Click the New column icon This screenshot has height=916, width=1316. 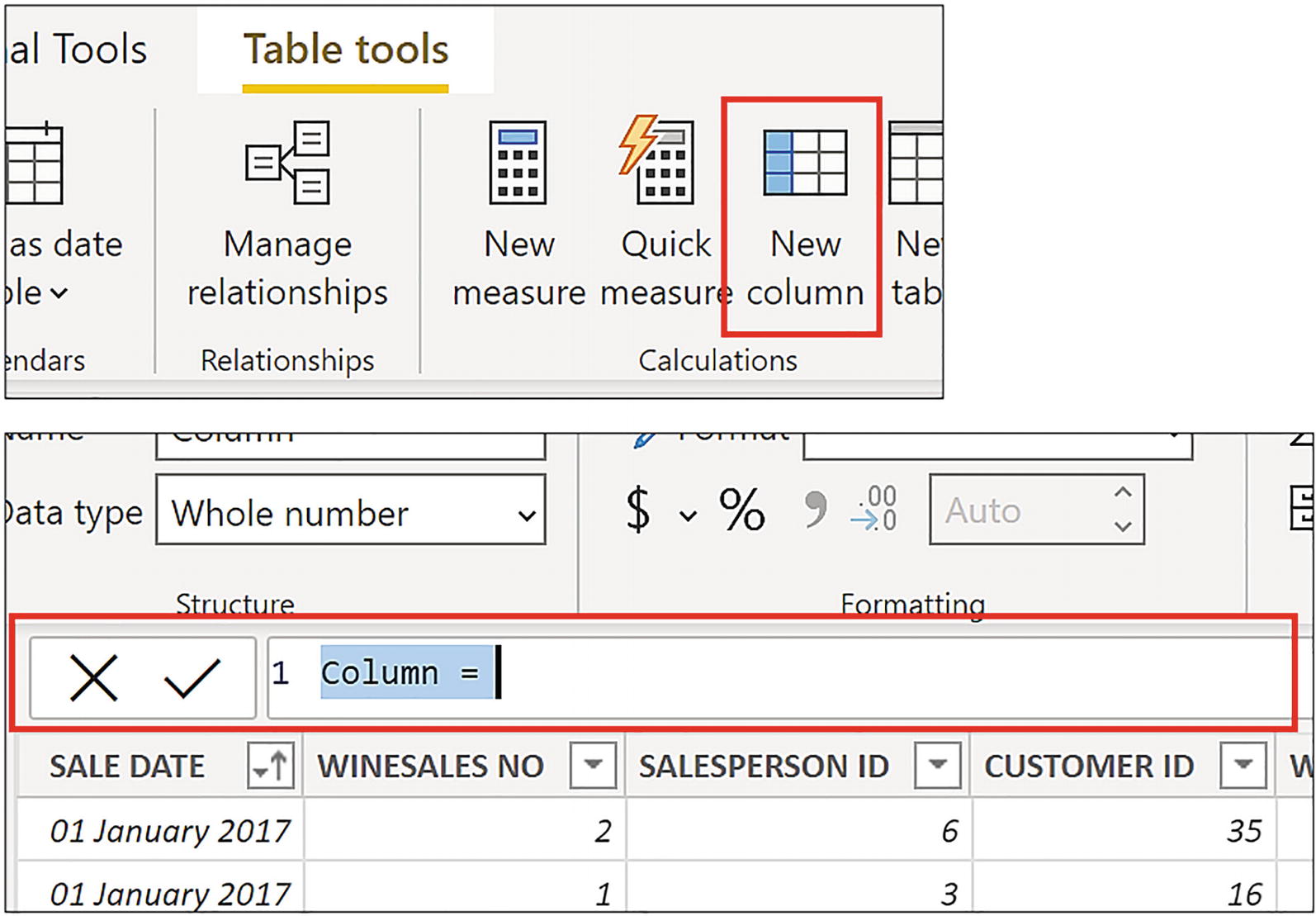804,162
